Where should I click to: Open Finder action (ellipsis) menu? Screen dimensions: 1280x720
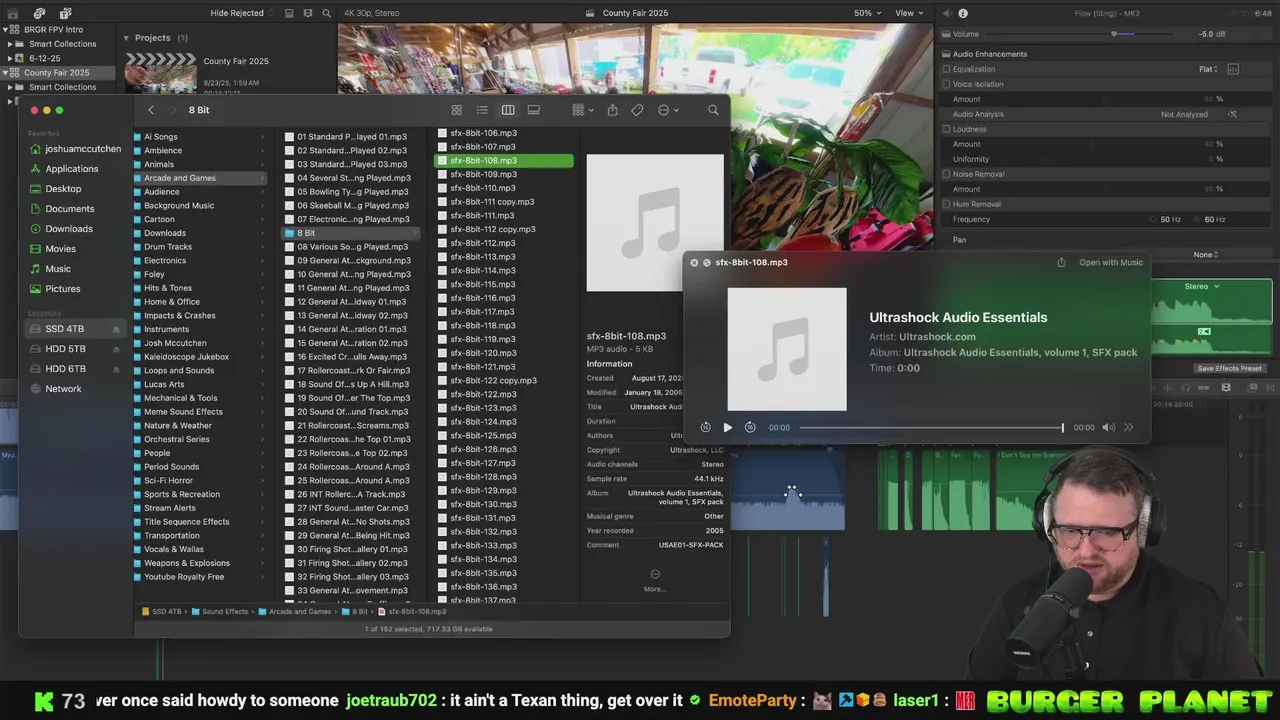coord(668,110)
